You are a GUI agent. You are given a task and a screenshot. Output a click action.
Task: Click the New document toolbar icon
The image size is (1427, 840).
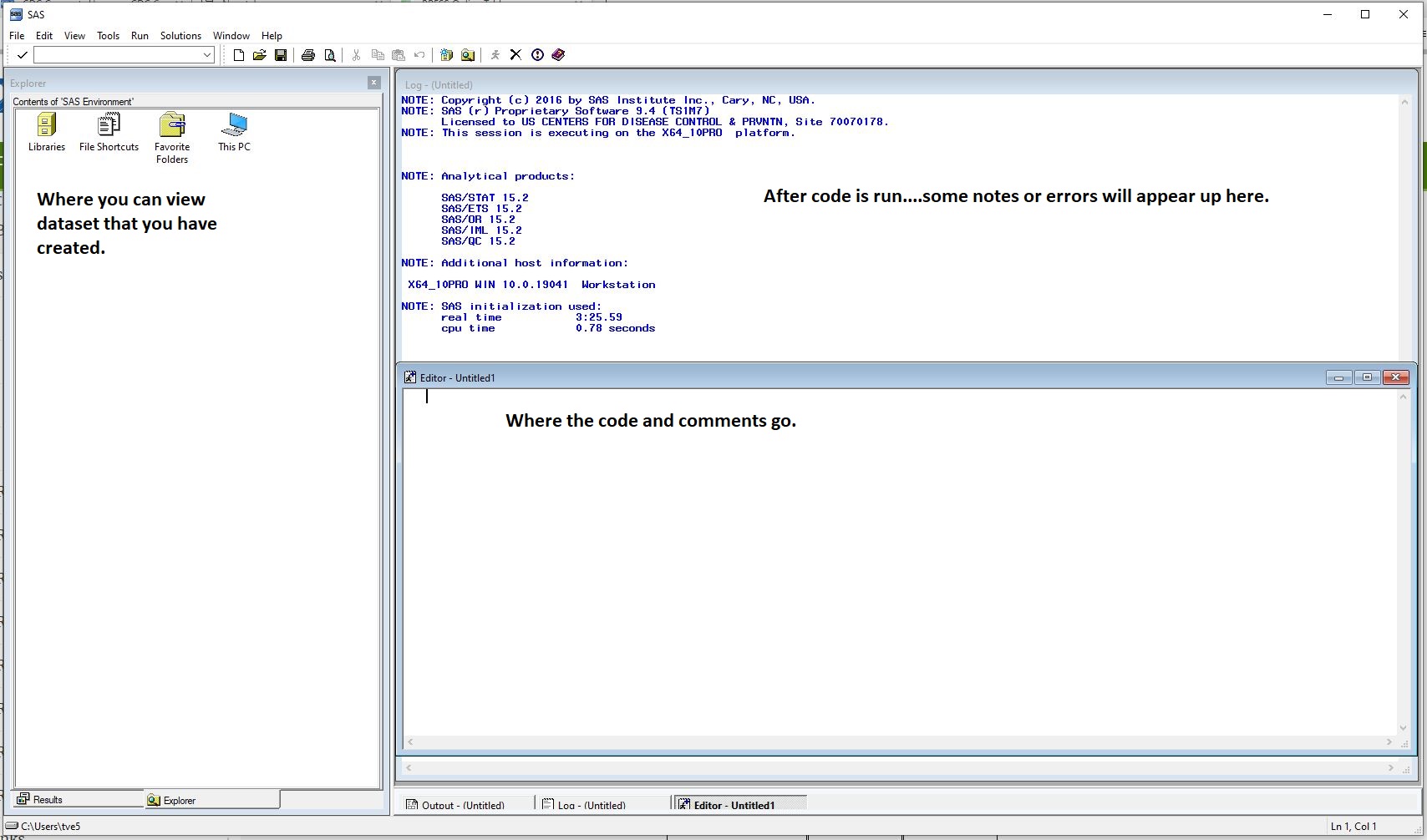coord(239,55)
